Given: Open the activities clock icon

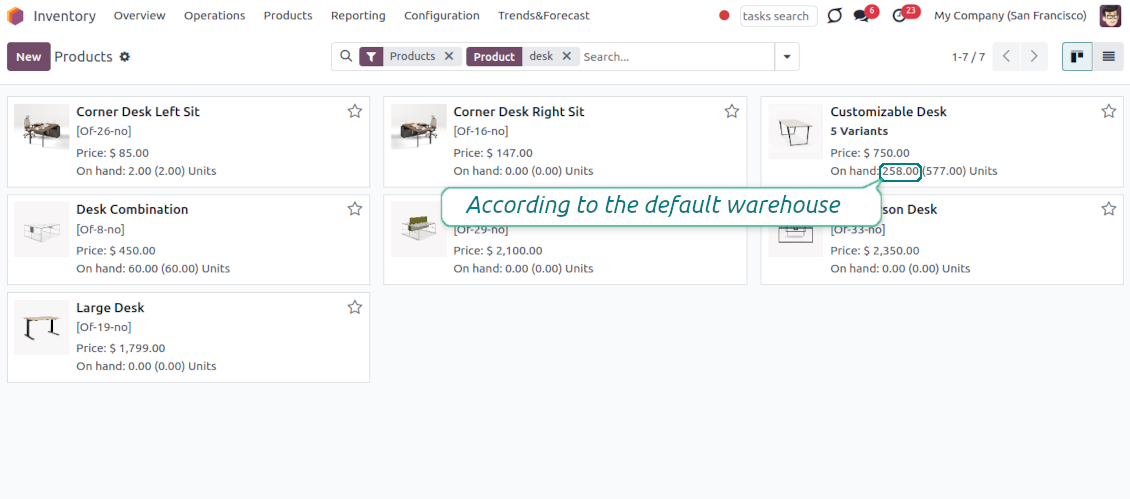Looking at the screenshot, I should click(899, 16).
